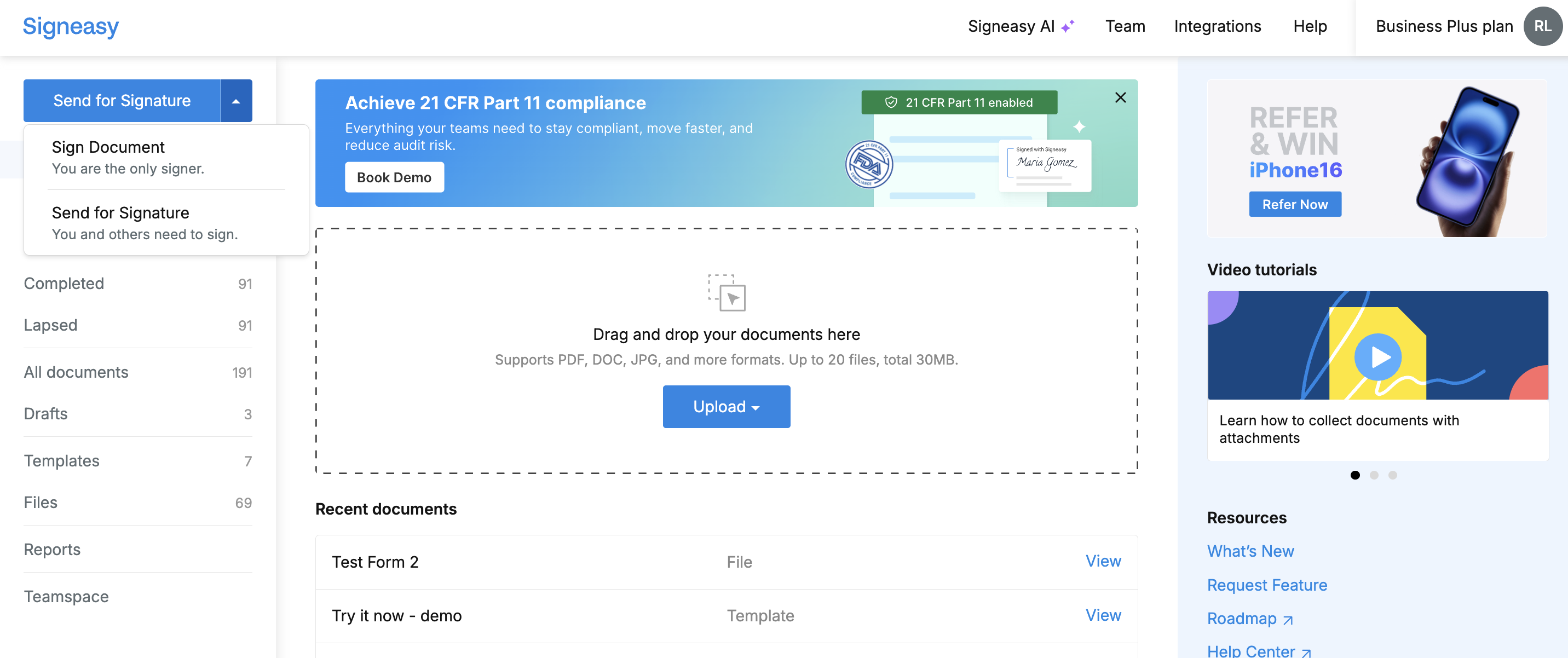Select the first video carousel dot

1355,475
